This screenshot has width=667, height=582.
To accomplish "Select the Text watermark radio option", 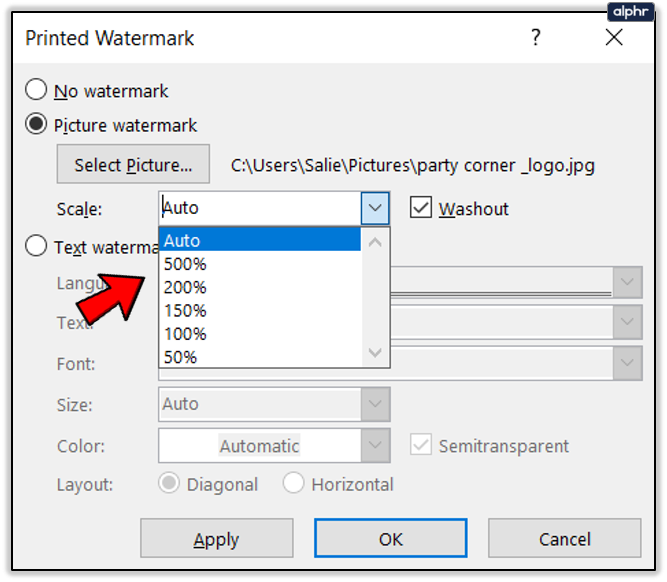I will (x=36, y=246).
